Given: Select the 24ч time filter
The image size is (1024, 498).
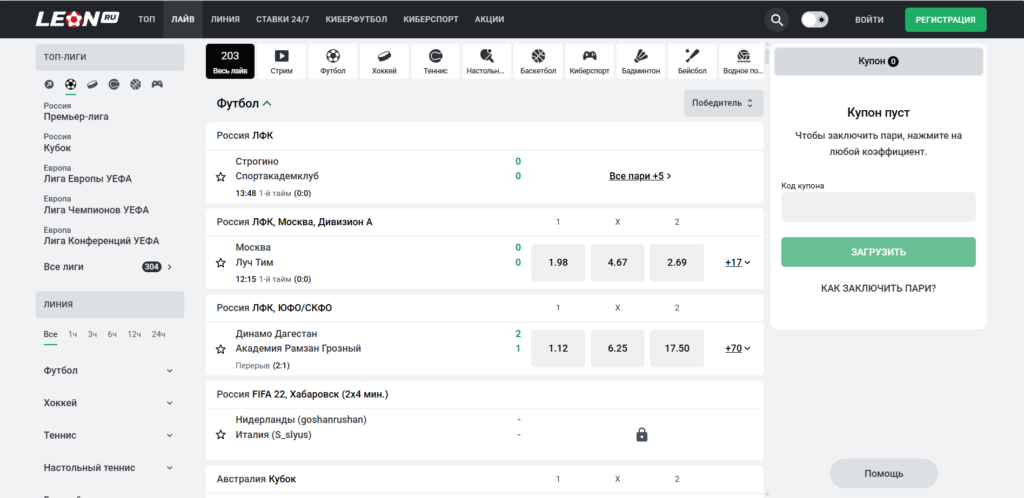Looking at the screenshot, I should (158, 334).
